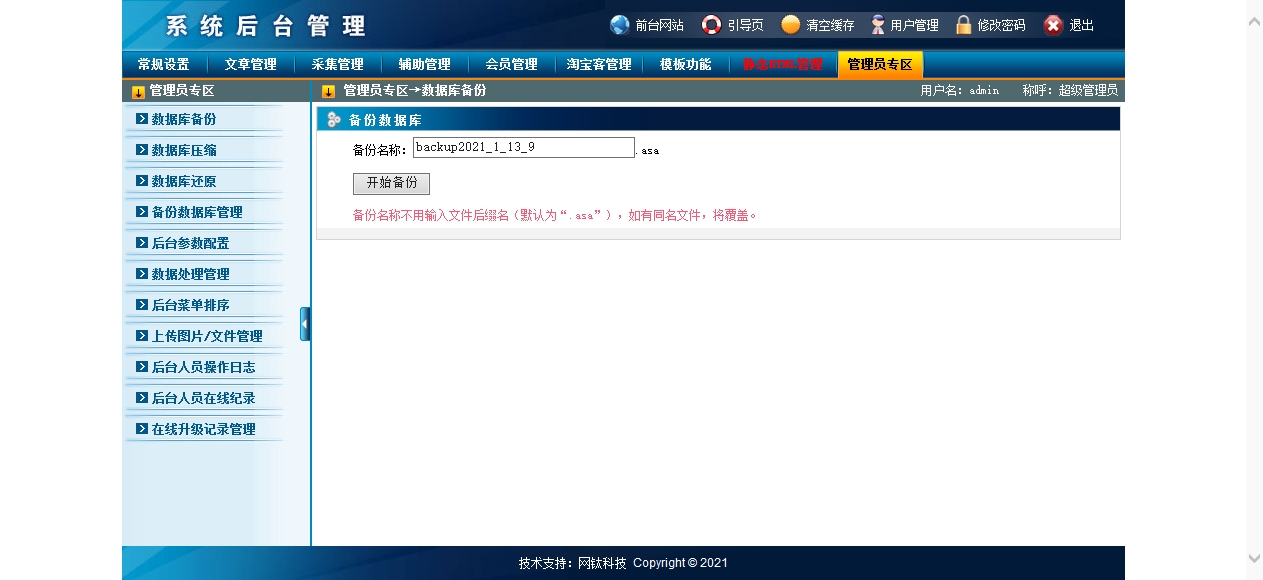This screenshot has height=580, width=1263.
Task: Click the arrow icon beside 备份数据库管理
Action: 142,212
